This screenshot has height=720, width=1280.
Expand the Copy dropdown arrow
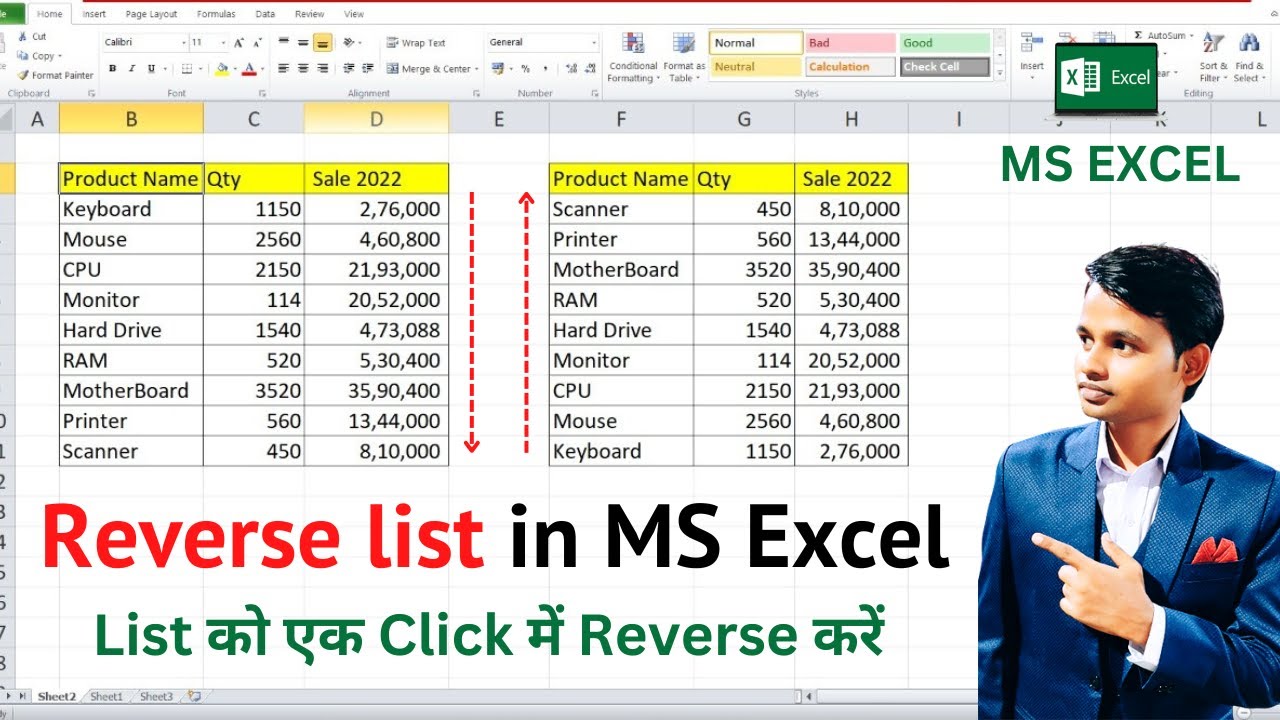pos(60,56)
